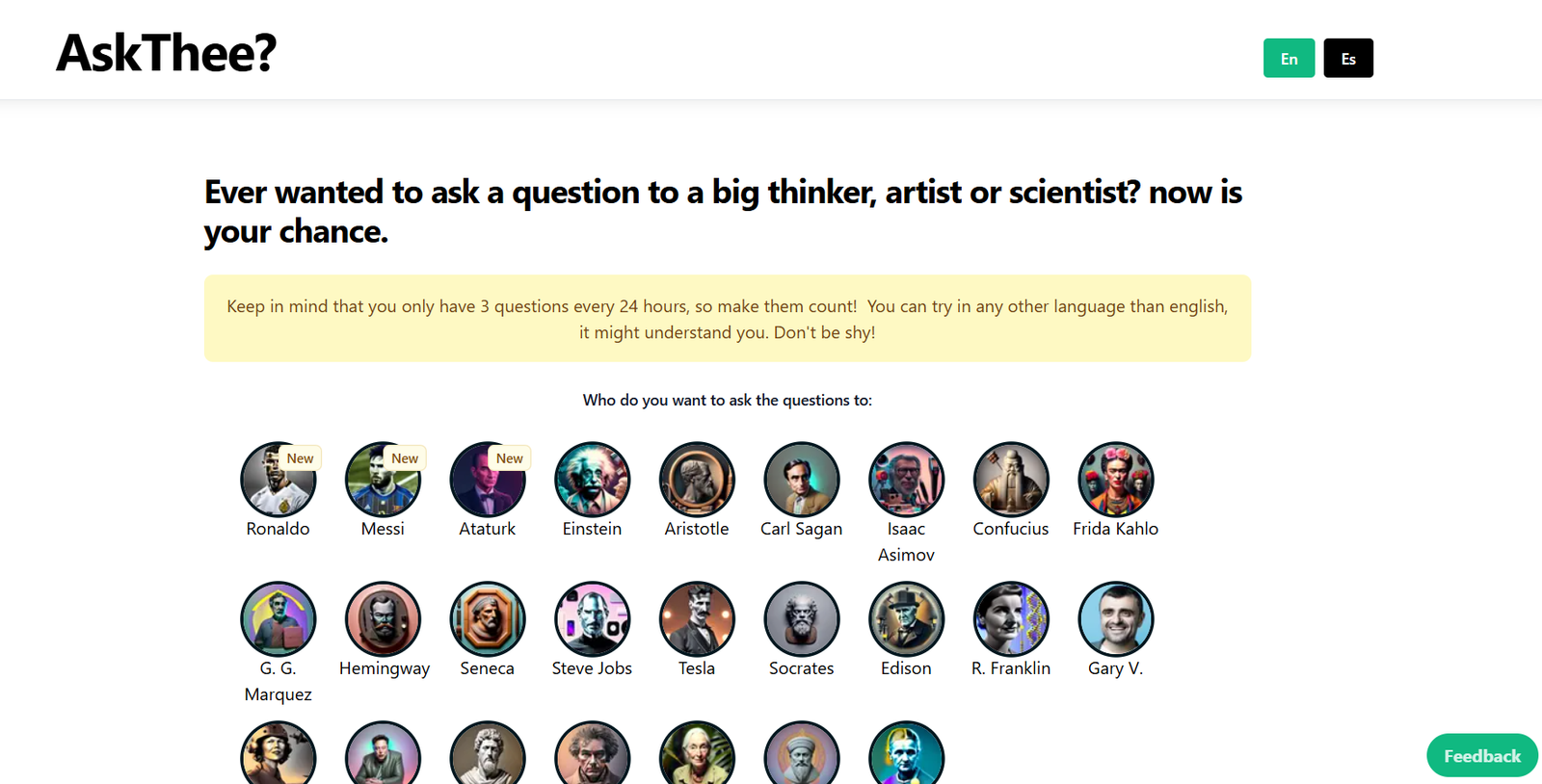Select the Ronaldo avatar
Viewport: 1542px width, 784px height.
click(x=278, y=480)
